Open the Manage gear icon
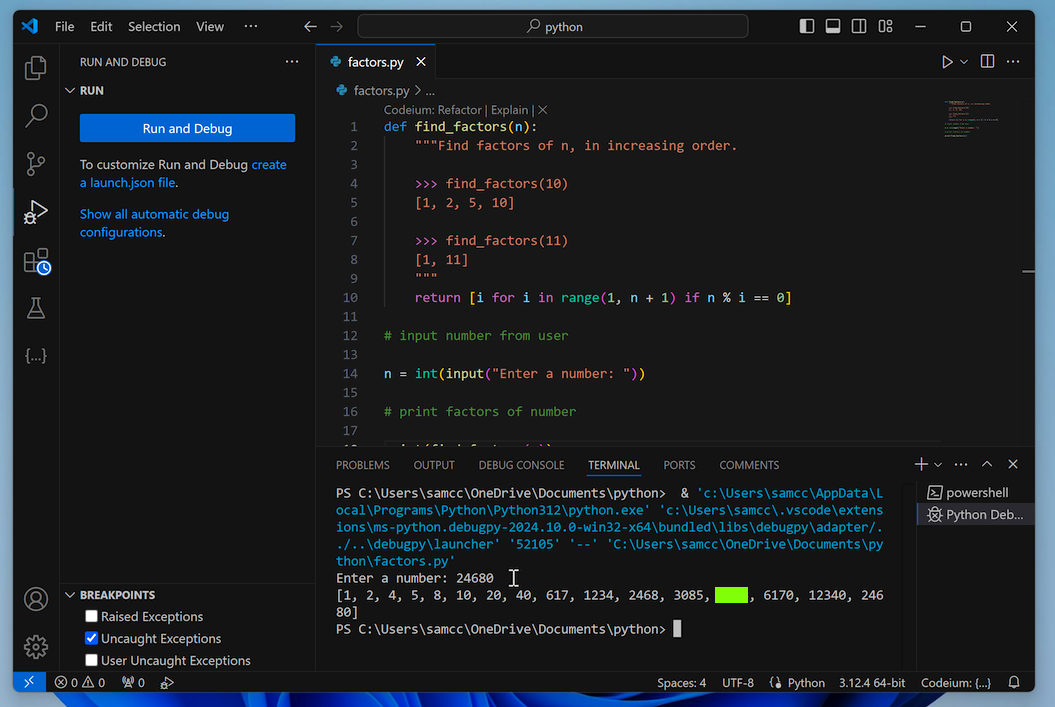This screenshot has height=707, width=1055. tap(36, 646)
